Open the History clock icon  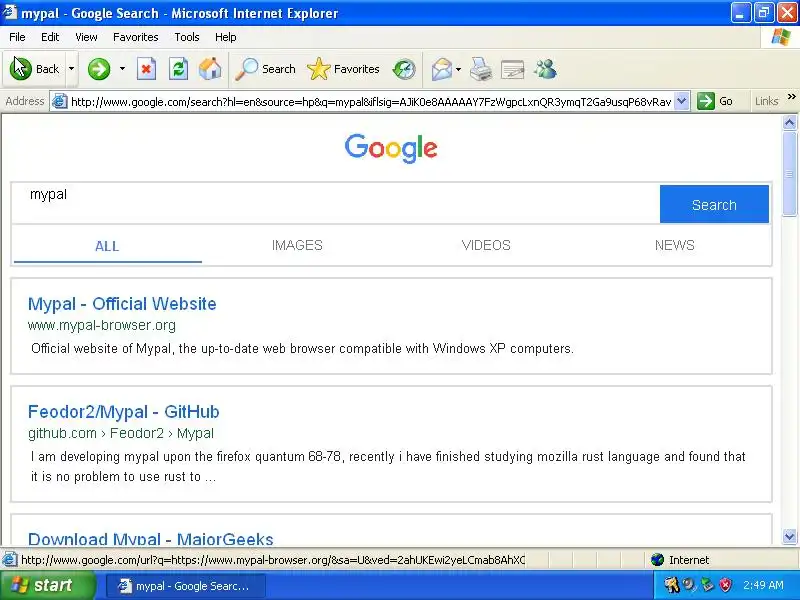pos(404,69)
